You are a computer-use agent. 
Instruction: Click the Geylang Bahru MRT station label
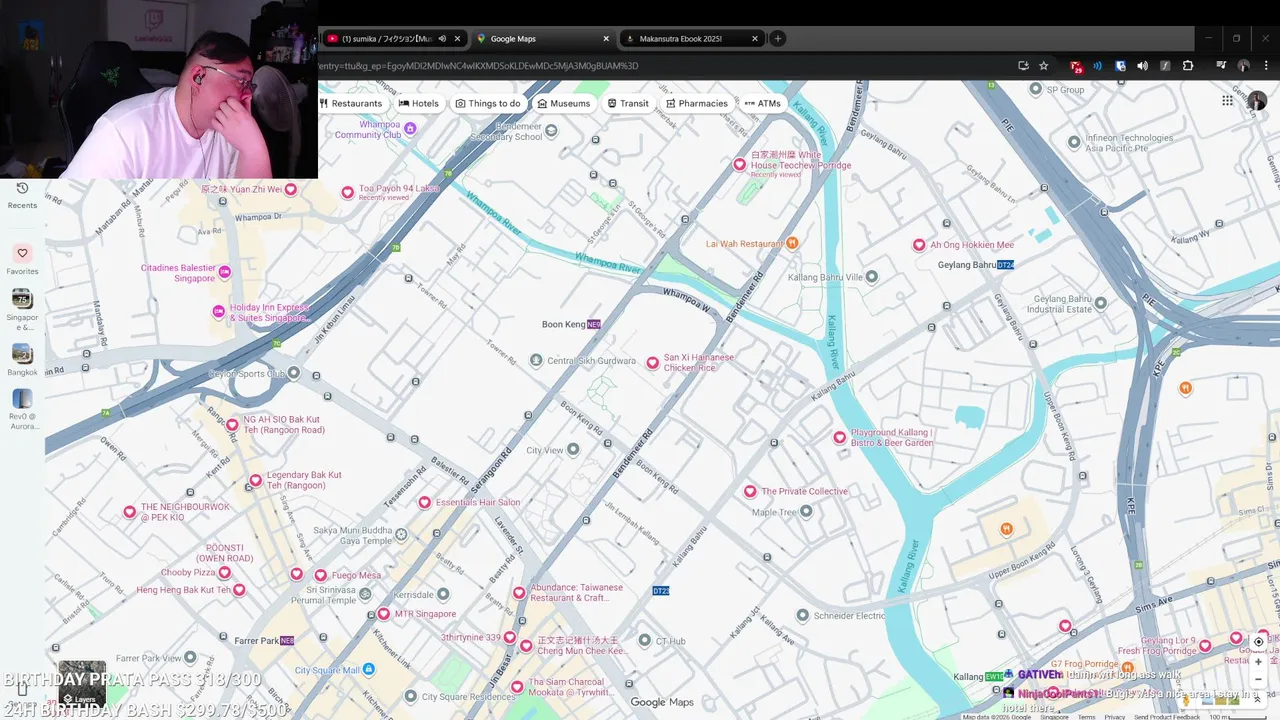click(x=976, y=265)
